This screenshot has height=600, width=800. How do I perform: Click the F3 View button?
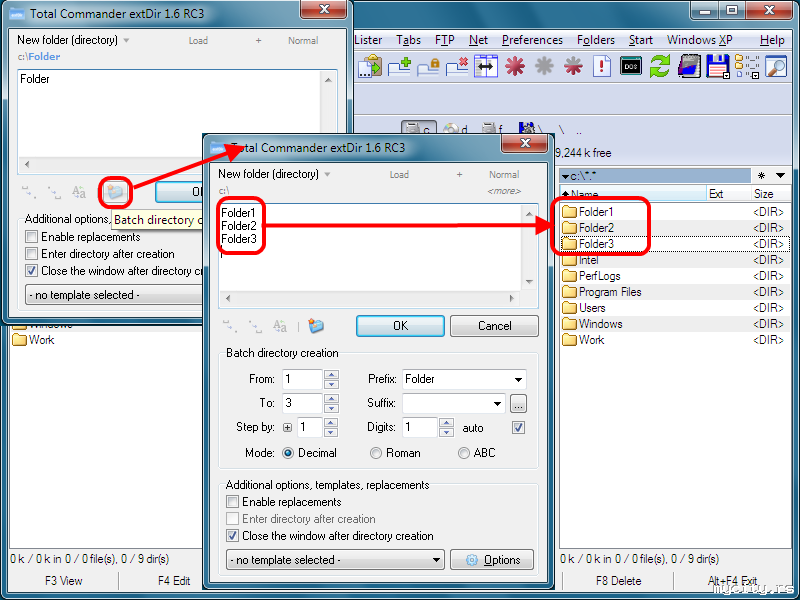tap(64, 581)
